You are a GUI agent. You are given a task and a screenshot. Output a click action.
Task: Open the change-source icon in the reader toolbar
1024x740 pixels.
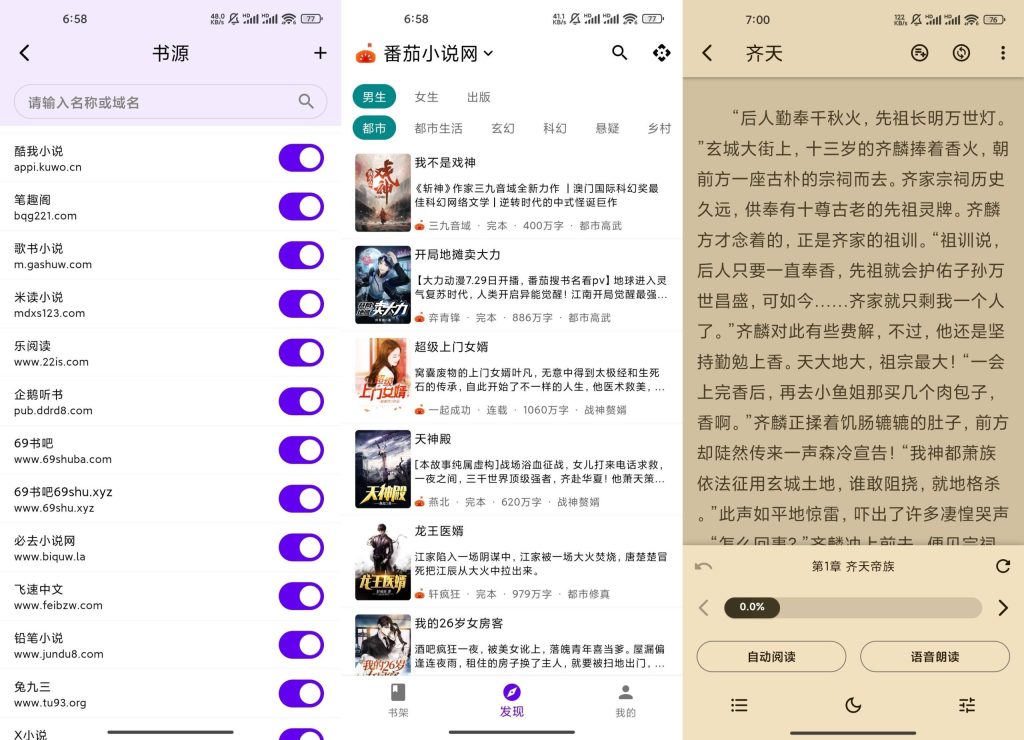coord(920,53)
